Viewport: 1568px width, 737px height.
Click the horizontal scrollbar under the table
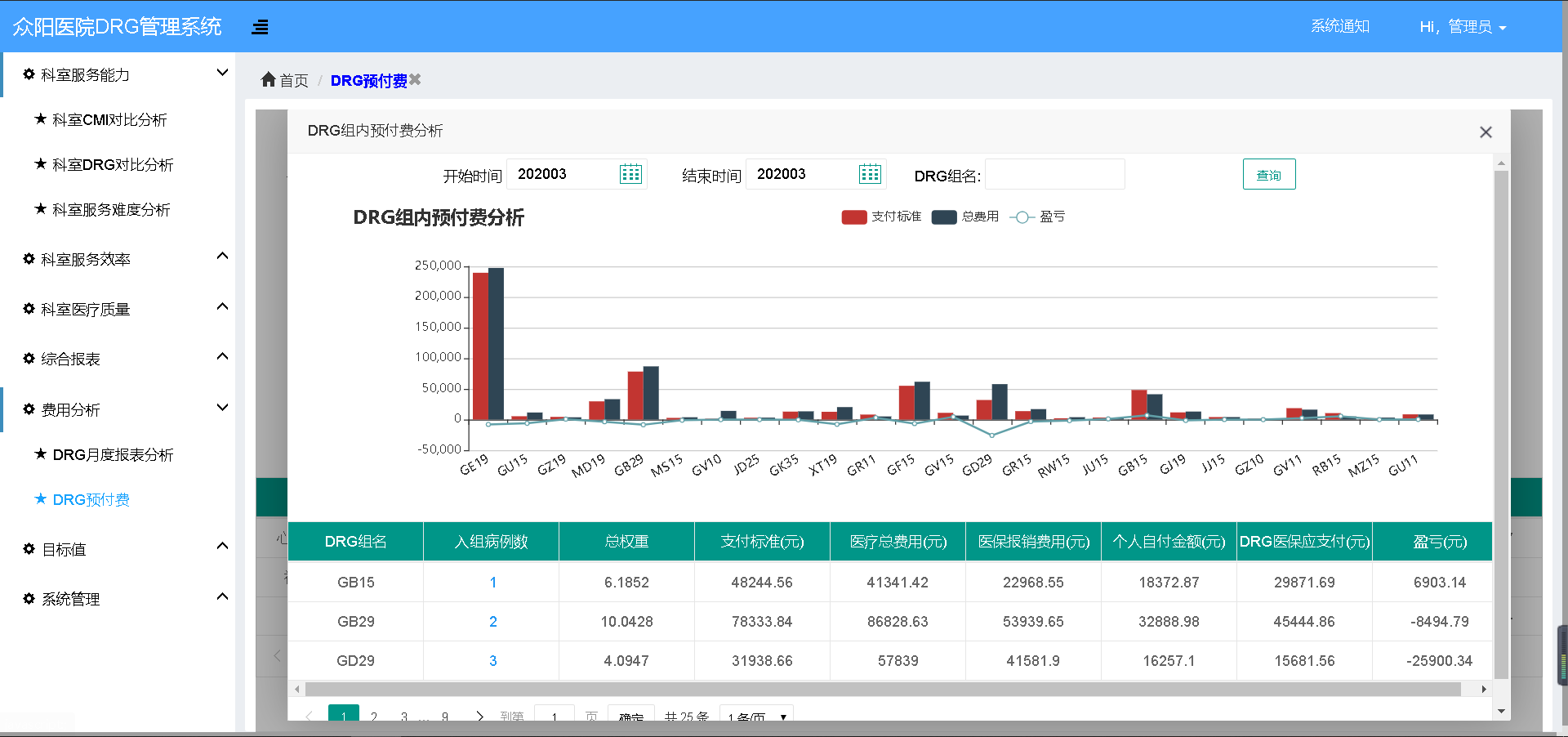tap(882, 690)
